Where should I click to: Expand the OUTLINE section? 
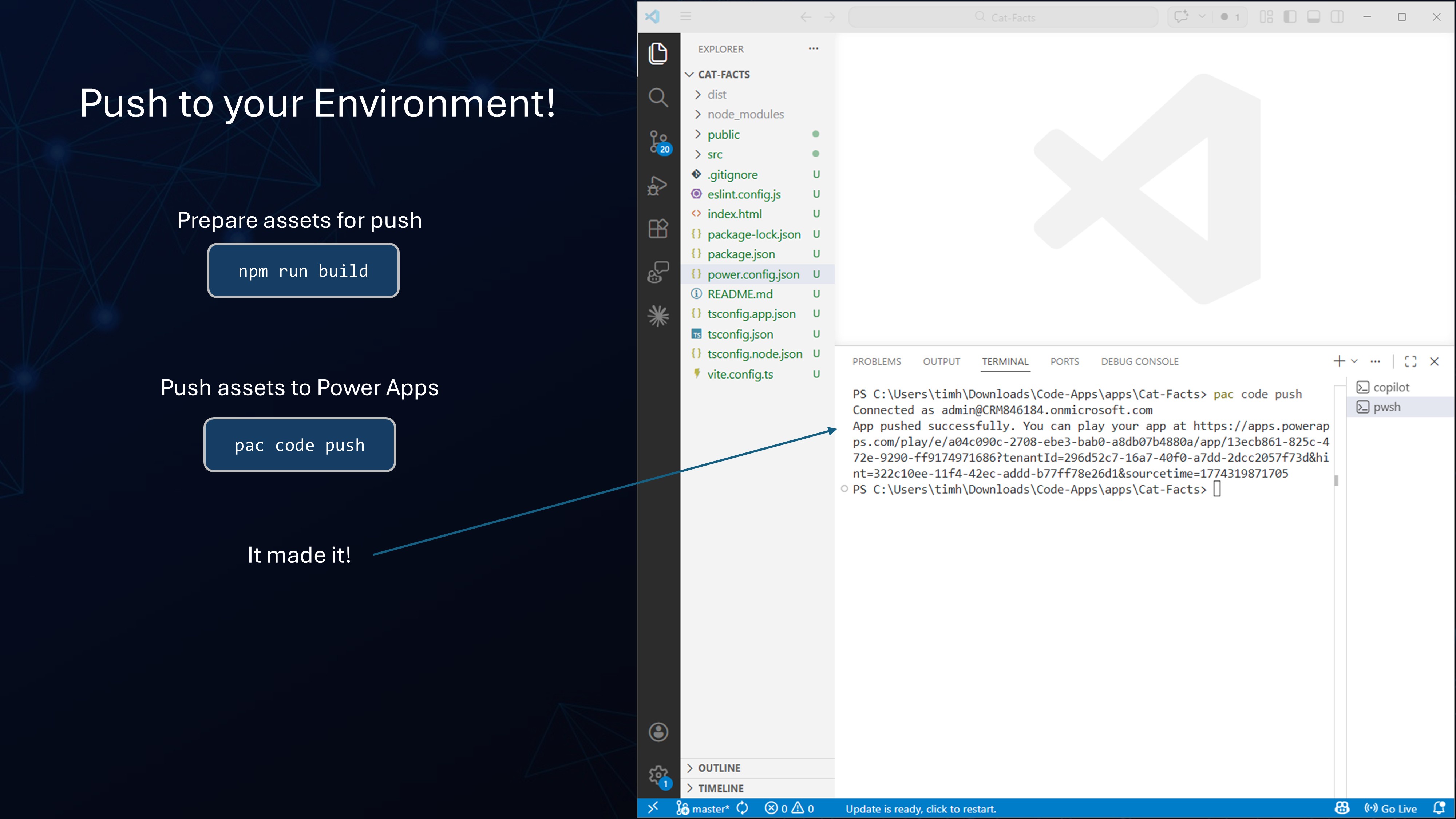pos(757,768)
